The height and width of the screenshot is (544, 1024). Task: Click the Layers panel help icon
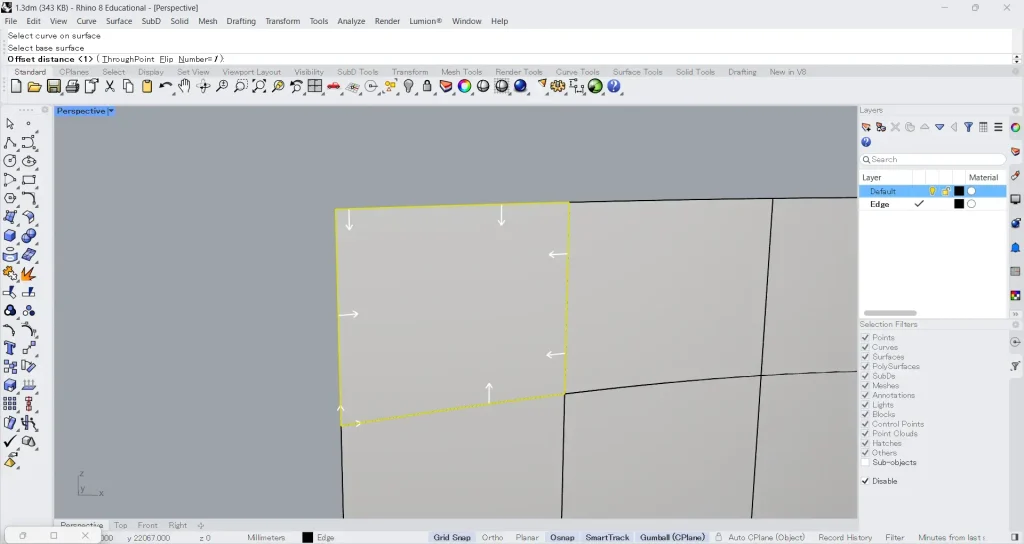pos(866,142)
